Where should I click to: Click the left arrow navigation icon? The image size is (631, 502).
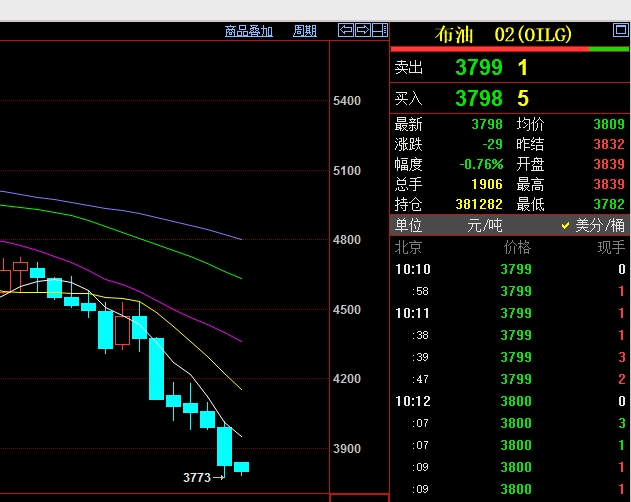[346, 30]
